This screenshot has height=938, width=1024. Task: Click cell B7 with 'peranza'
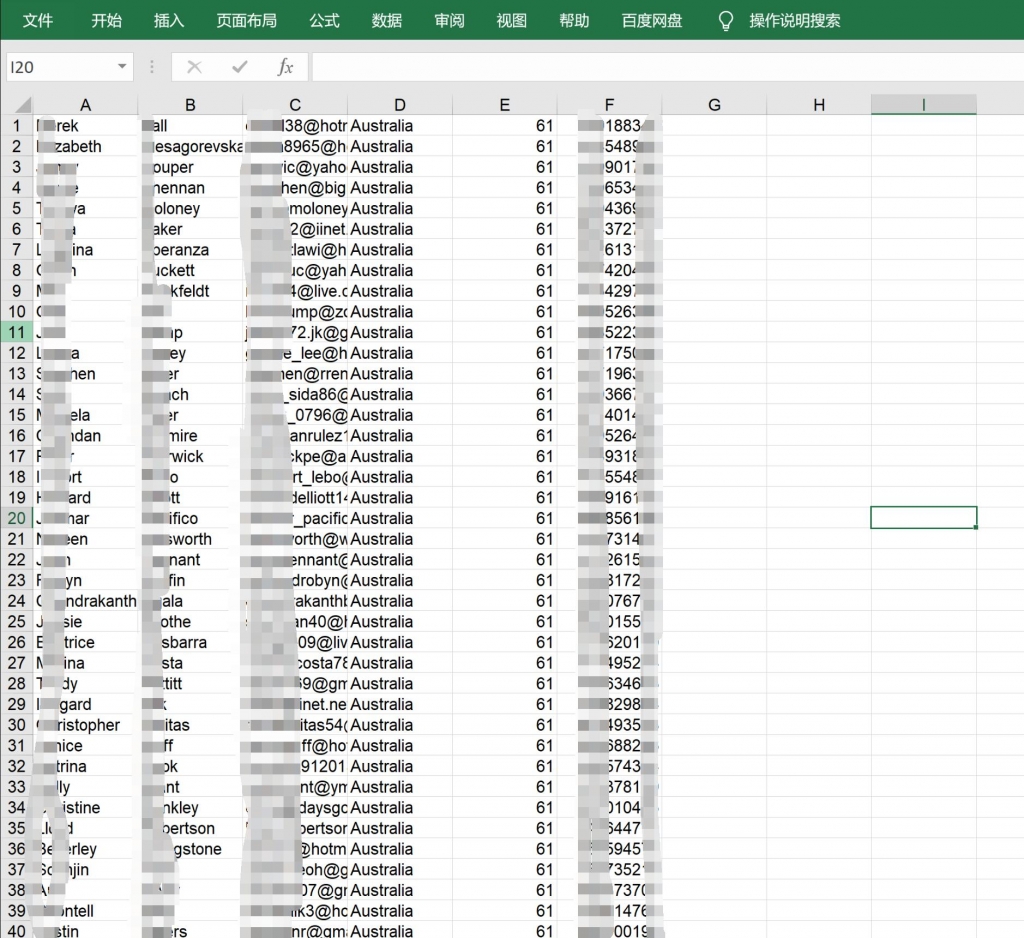pyautogui.click(x=190, y=250)
